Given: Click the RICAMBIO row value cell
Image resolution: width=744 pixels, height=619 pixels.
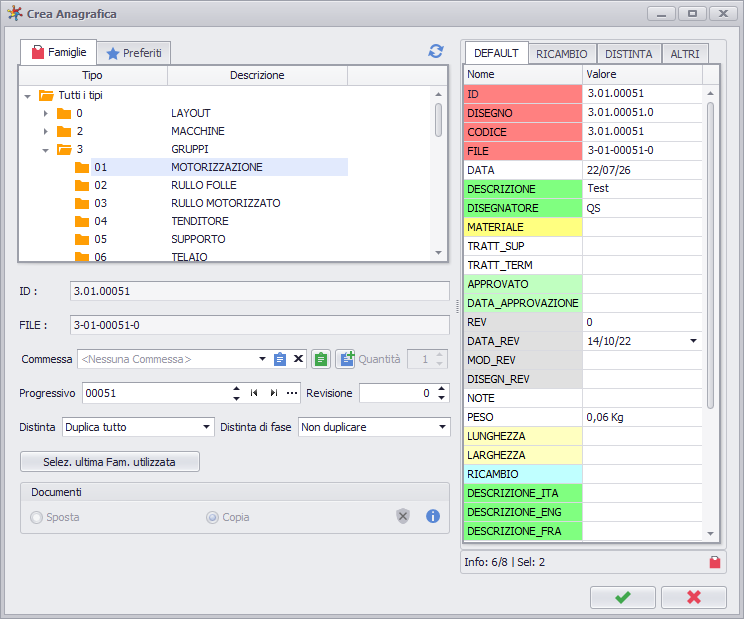Looking at the screenshot, I should (642, 474).
